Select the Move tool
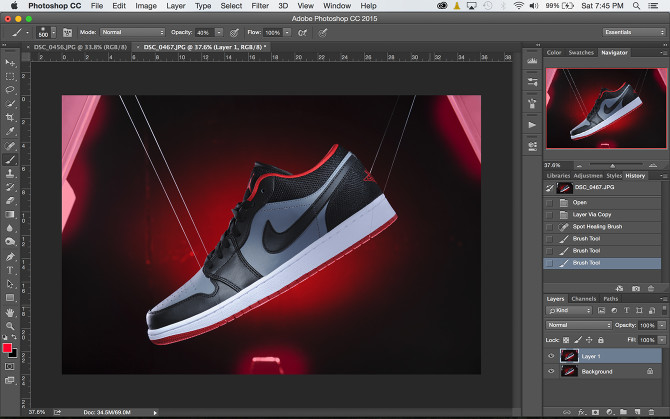The width and height of the screenshot is (670, 419). pyautogui.click(x=10, y=63)
